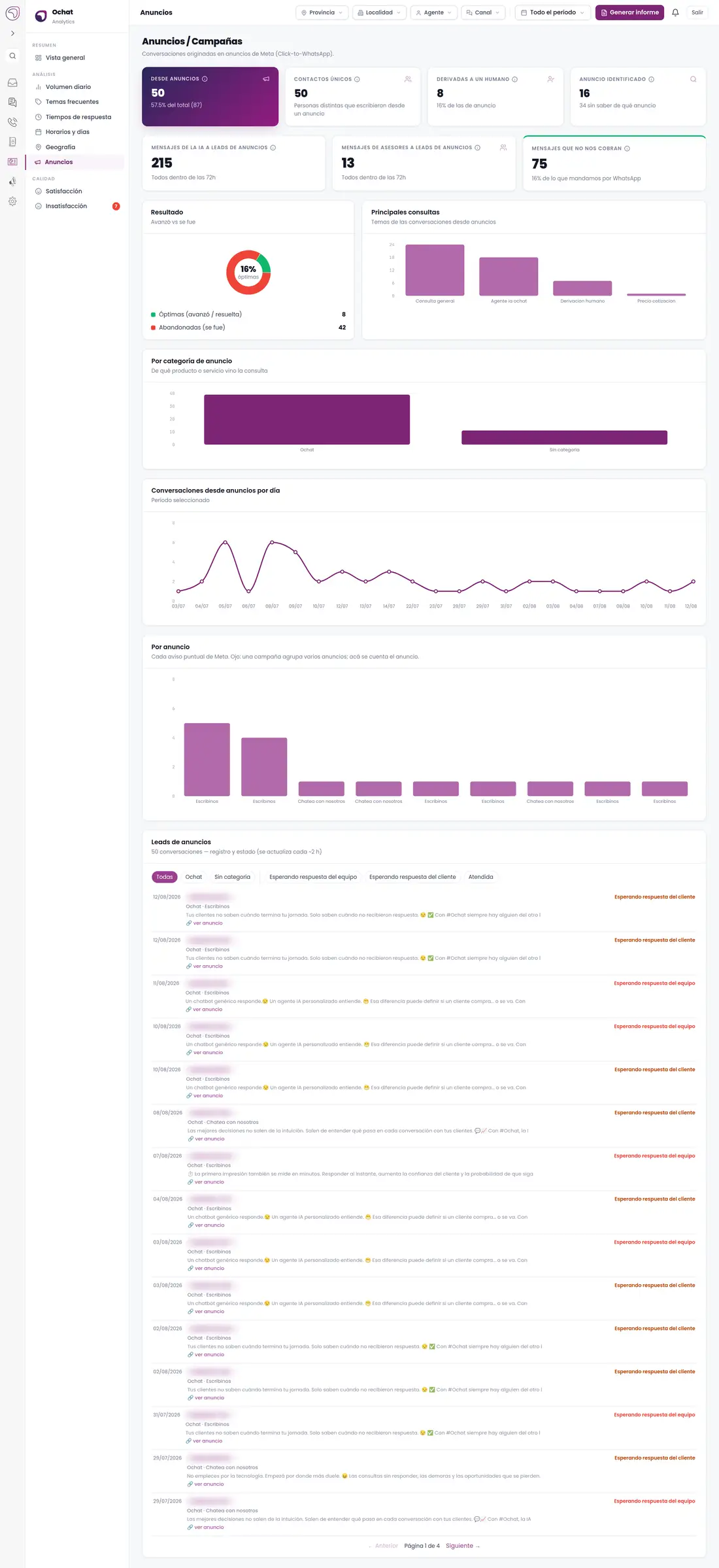
Task: Click info icon beside Contactos Únicos
Action: pos(357,79)
